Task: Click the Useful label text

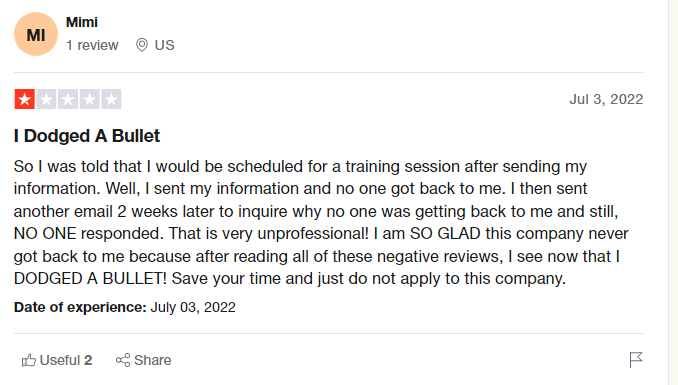Action: coord(60,360)
